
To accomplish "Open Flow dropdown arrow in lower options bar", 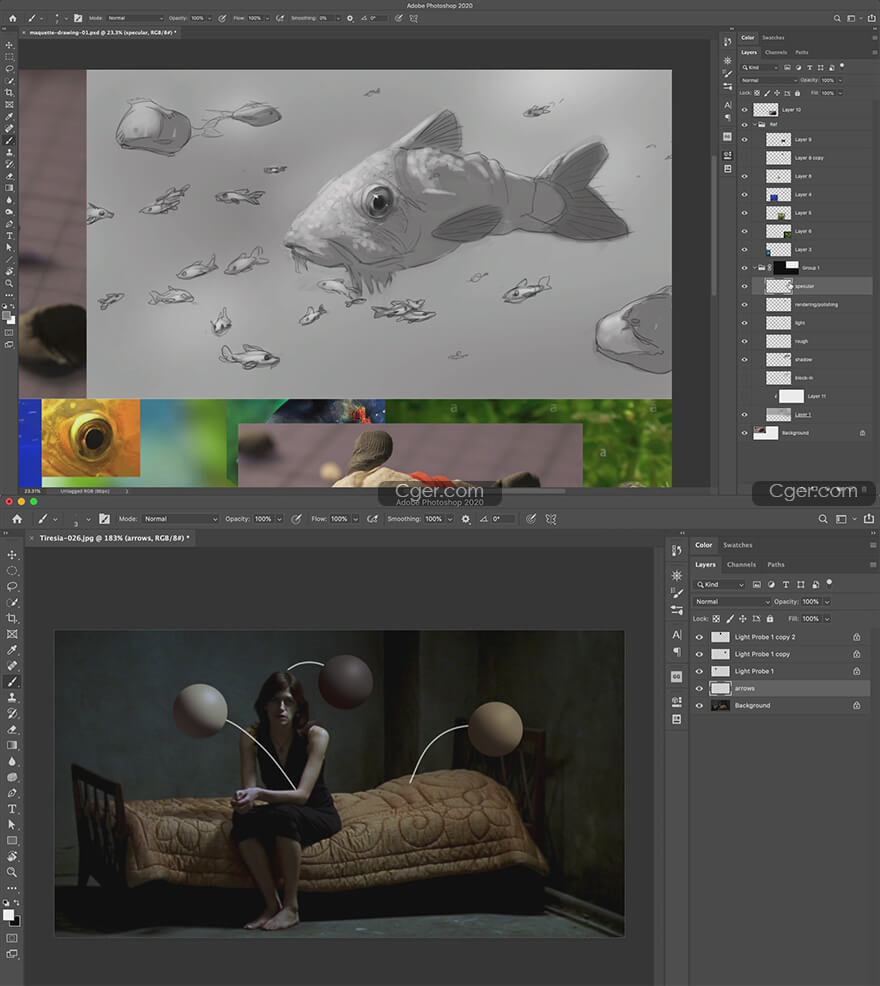I will coord(355,519).
